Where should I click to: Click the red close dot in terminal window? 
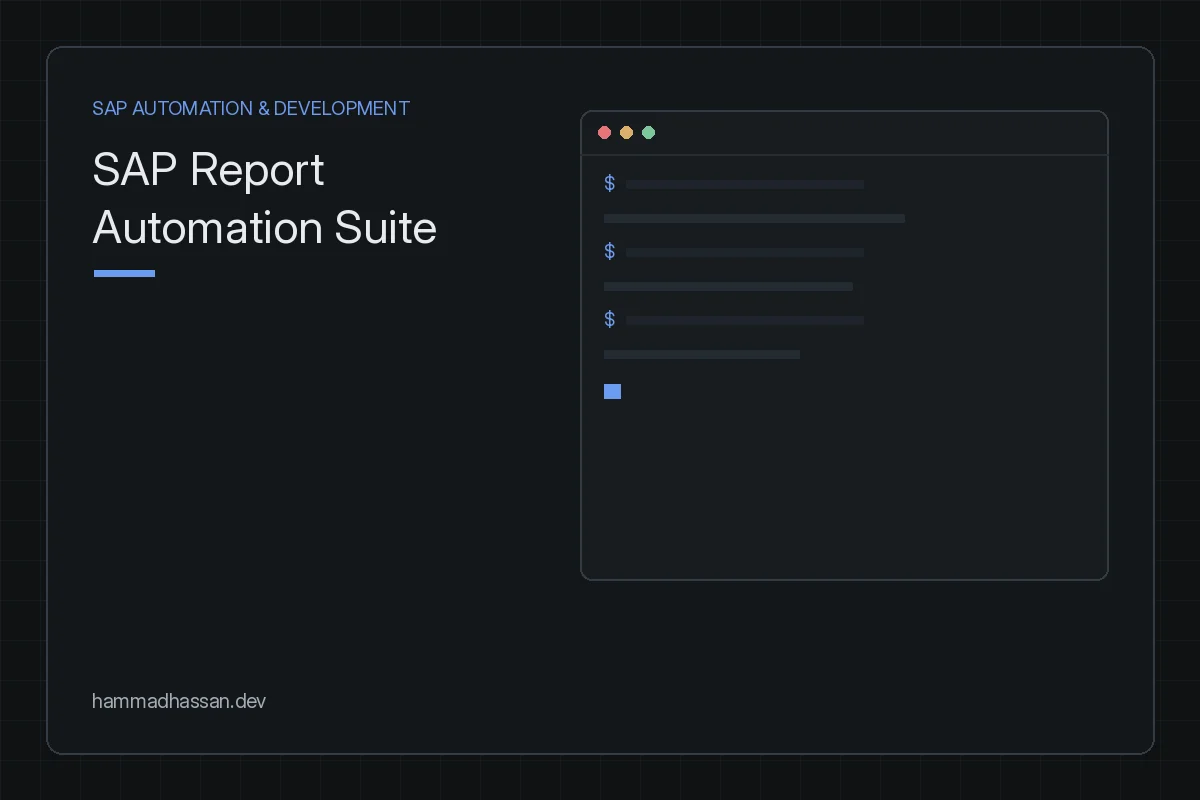click(x=604, y=133)
